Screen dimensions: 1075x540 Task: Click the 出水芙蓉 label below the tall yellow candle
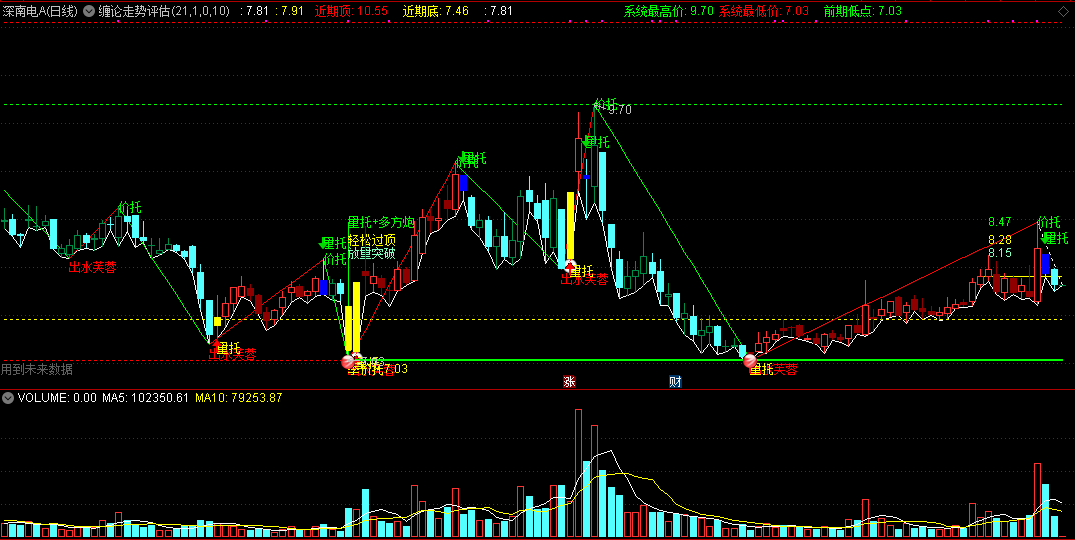coord(585,279)
